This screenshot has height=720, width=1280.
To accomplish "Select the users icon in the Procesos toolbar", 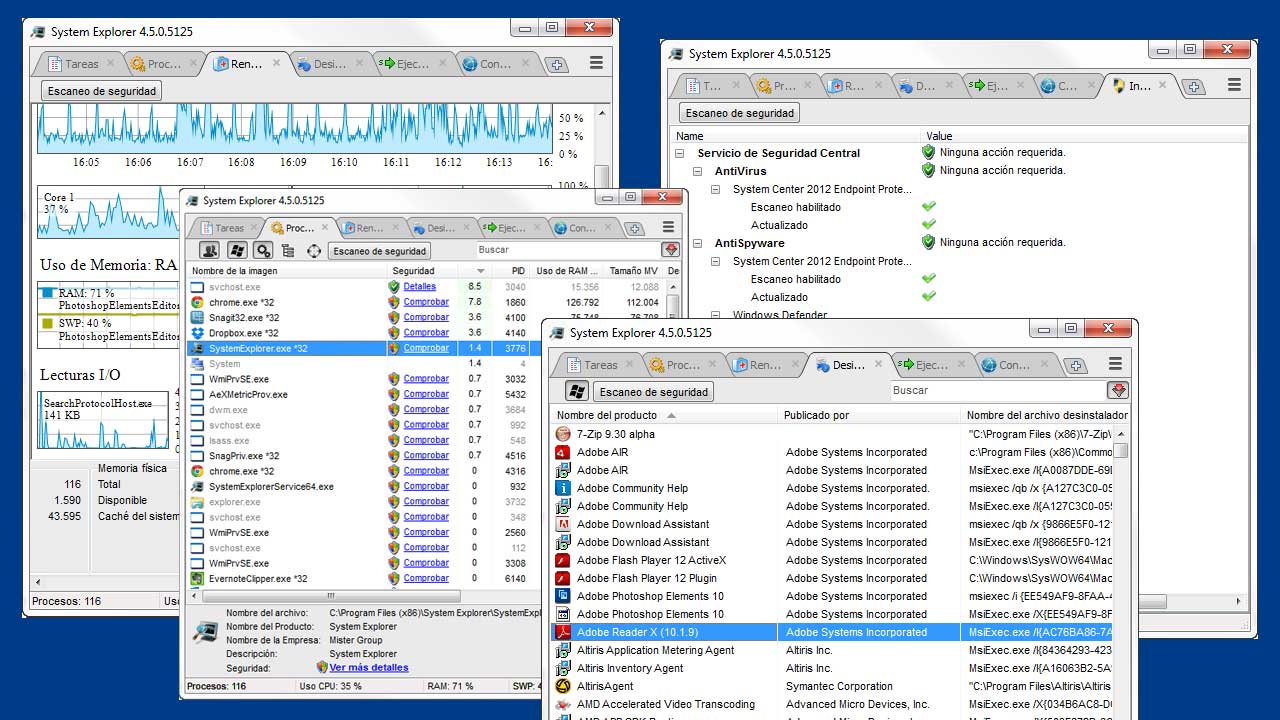I will (211, 251).
